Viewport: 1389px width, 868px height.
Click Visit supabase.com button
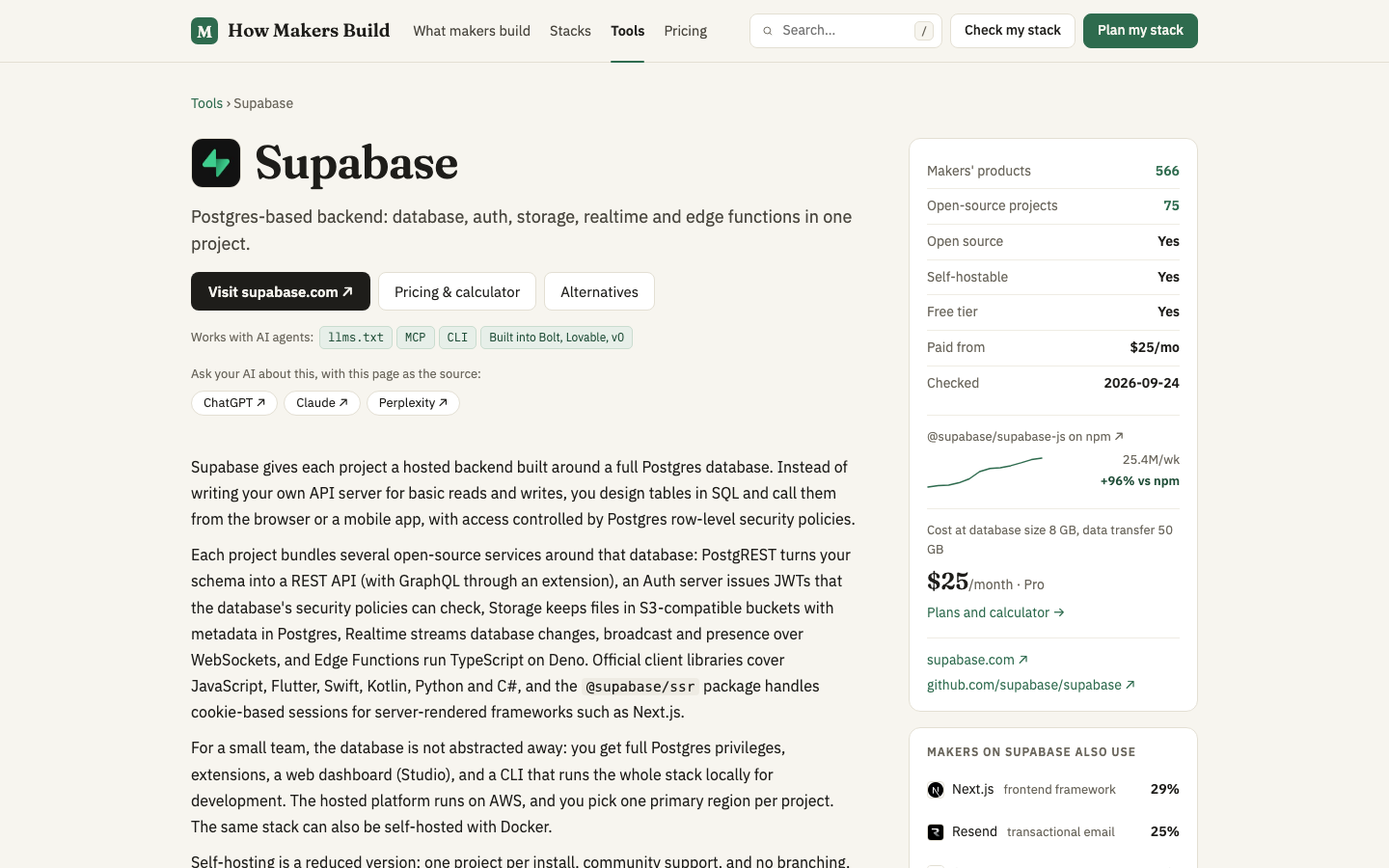[x=281, y=291]
